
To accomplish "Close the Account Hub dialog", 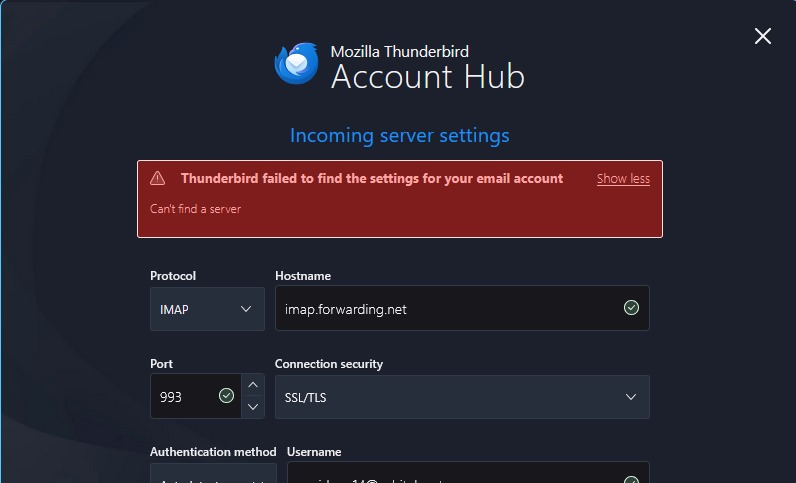I will point(762,37).
